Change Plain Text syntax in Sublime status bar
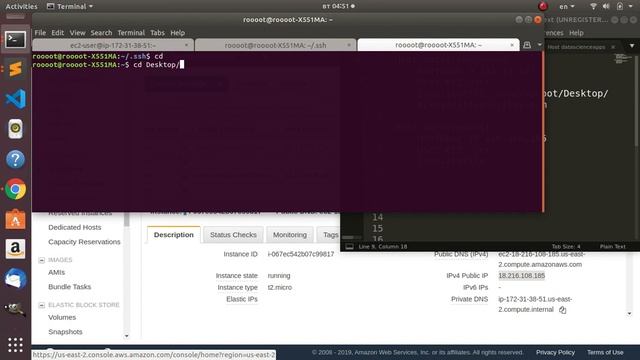 tap(612, 247)
